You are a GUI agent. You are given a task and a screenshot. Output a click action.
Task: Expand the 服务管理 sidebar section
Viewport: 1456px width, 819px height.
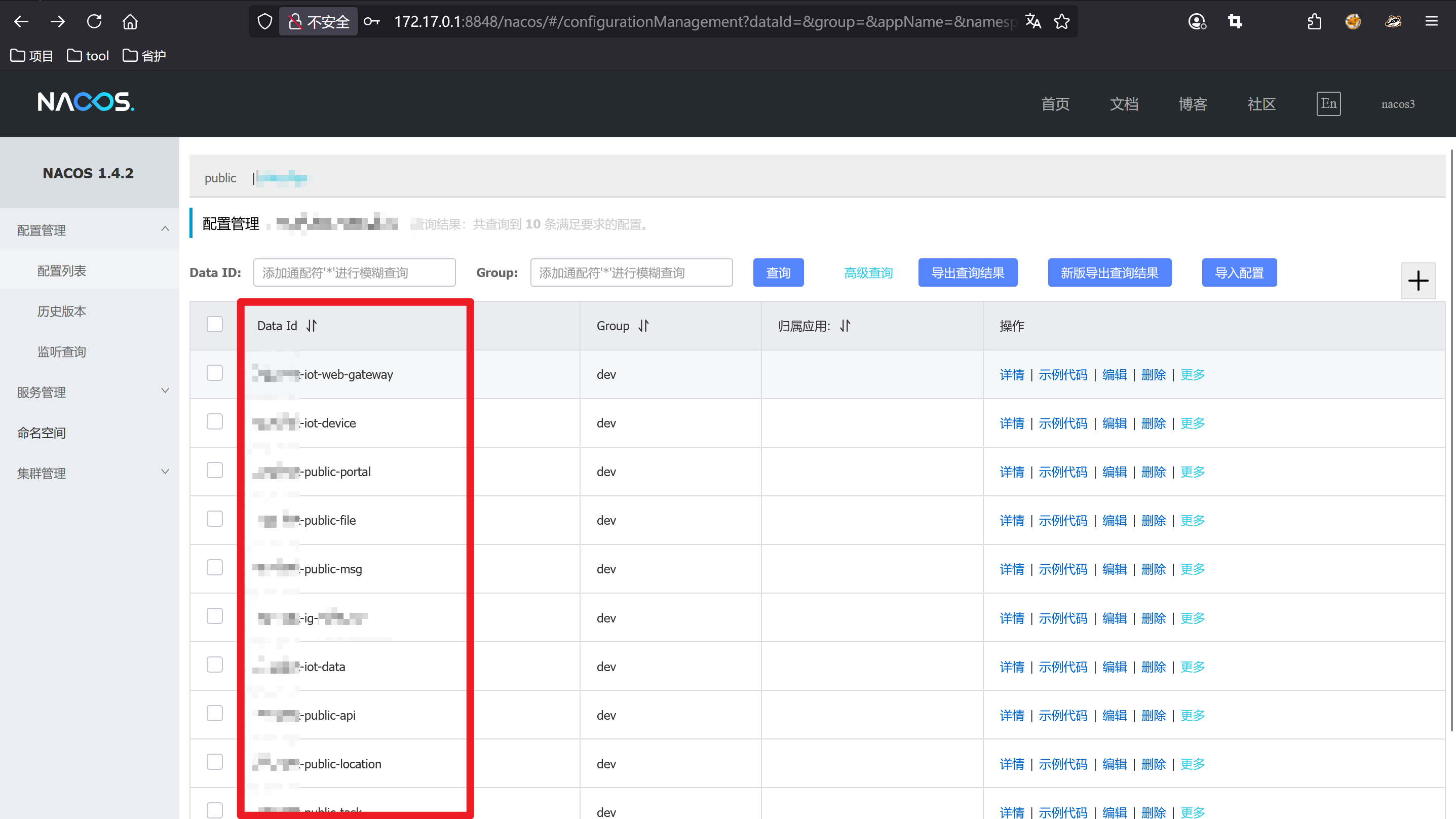point(165,391)
